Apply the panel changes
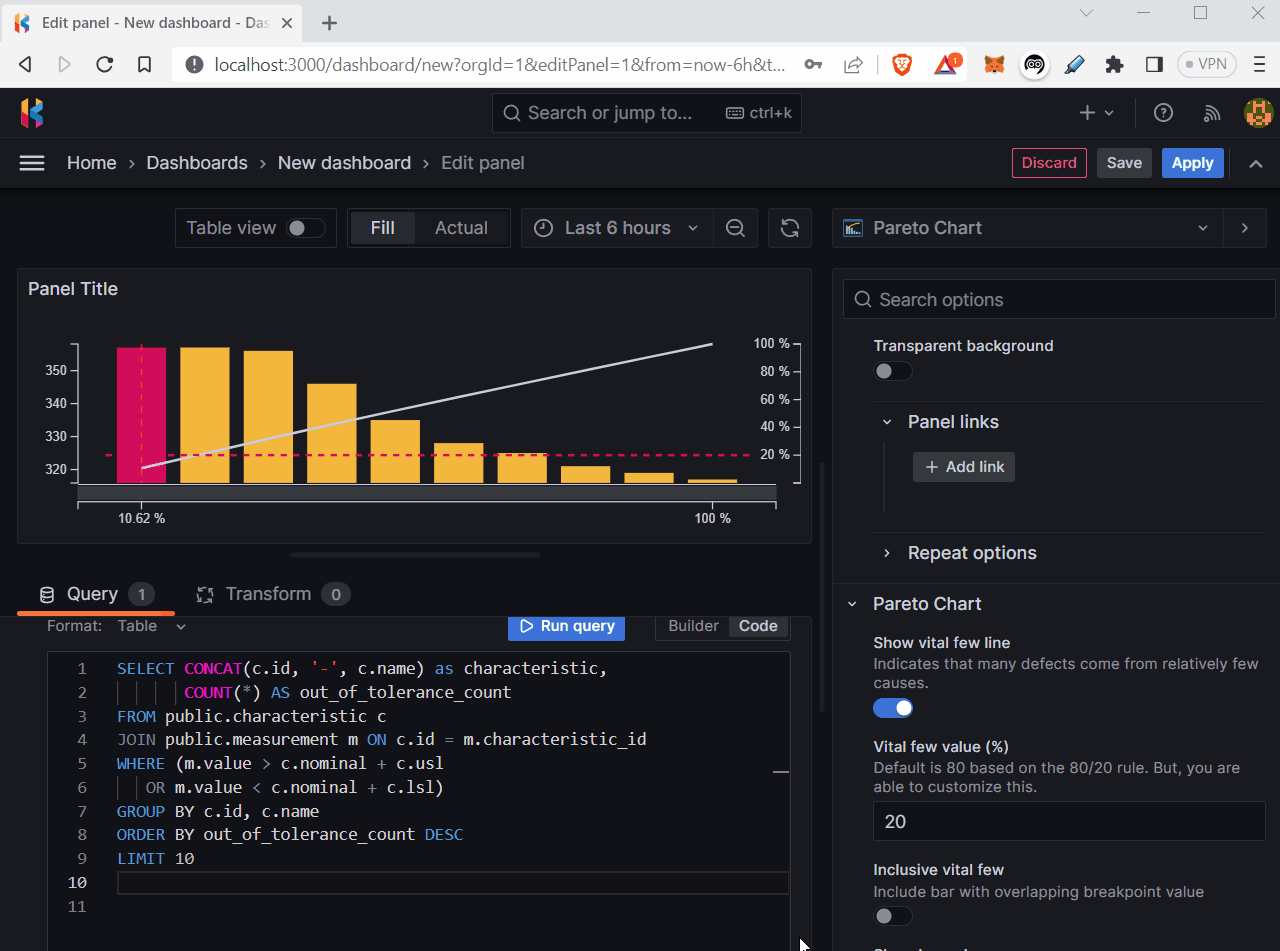This screenshot has height=951, width=1280. coord(1192,162)
